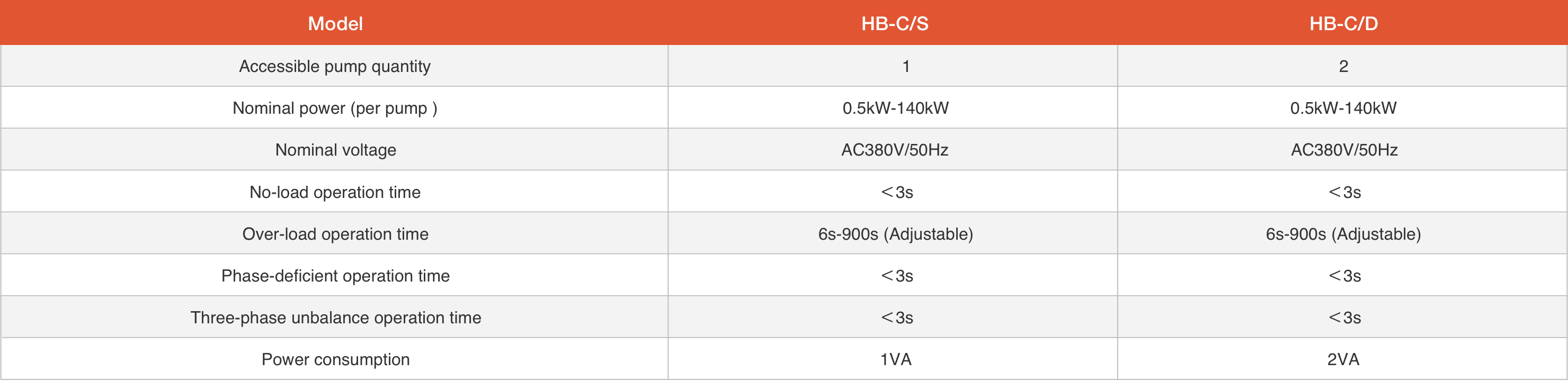Click HB-C/S nominal power 0.5kW-140kW cell
The width and height of the screenshot is (1568, 381).
[895, 108]
